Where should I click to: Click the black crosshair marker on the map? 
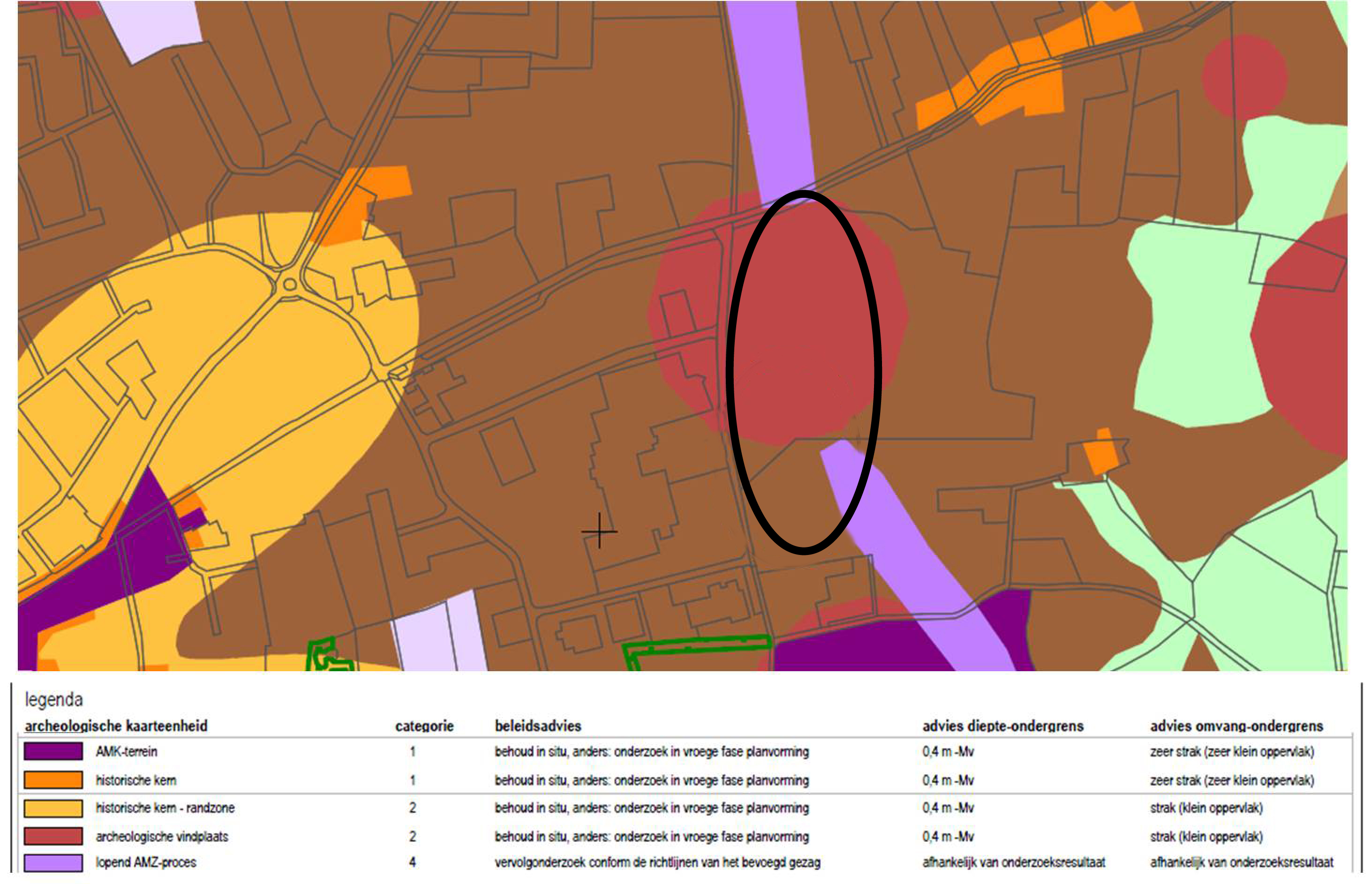coord(599,531)
